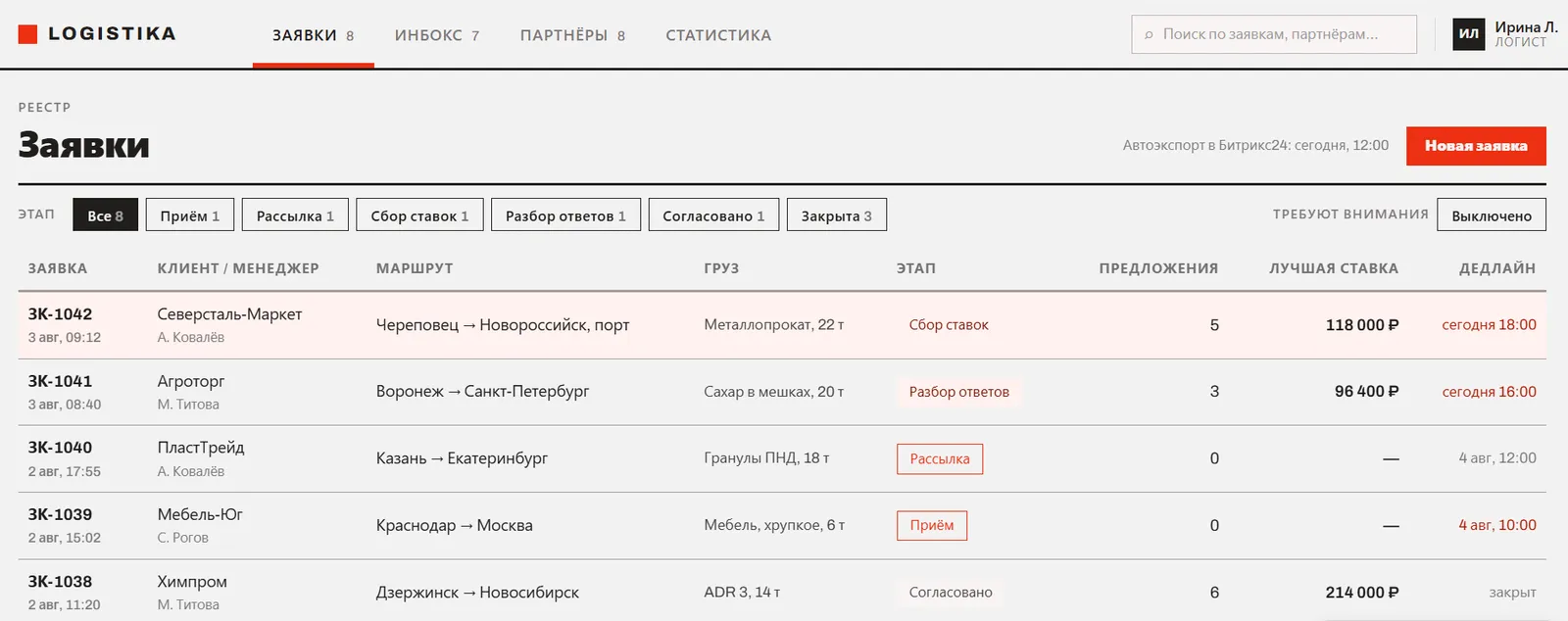The height and width of the screenshot is (621, 1568).
Task: Open the Ирина Л. profile name
Action: point(1526,27)
